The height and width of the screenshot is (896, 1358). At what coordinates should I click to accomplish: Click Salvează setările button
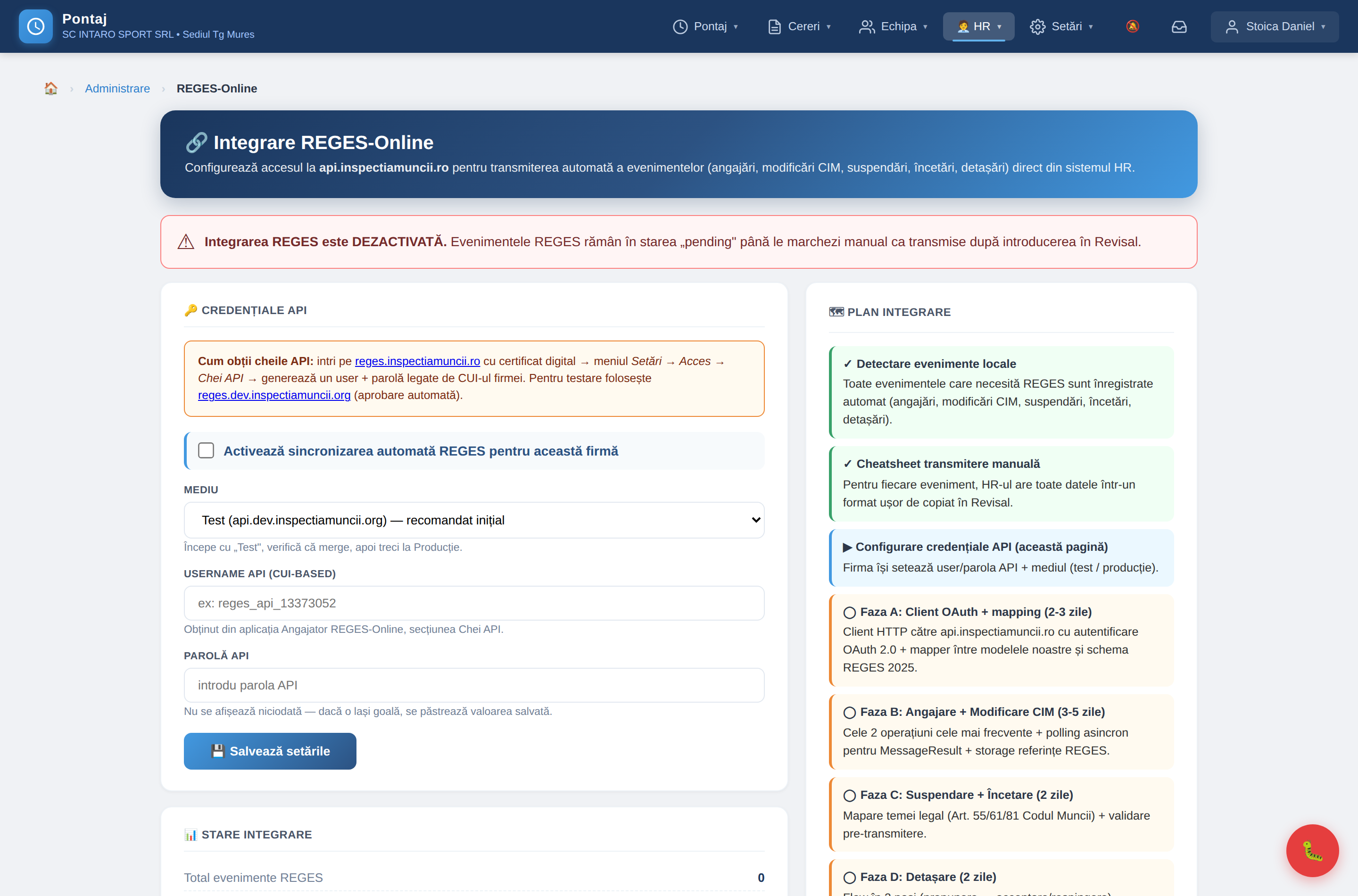pyautogui.click(x=270, y=751)
